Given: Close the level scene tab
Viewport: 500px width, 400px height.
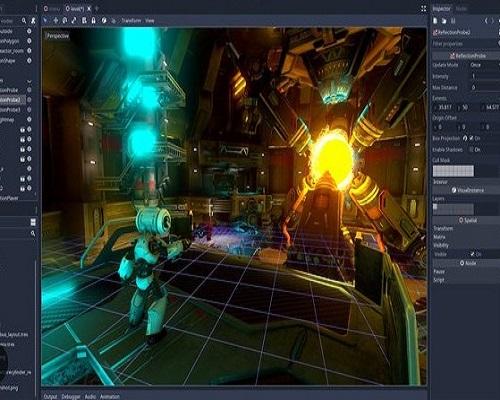Looking at the screenshot, I should [x=89, y=9].
